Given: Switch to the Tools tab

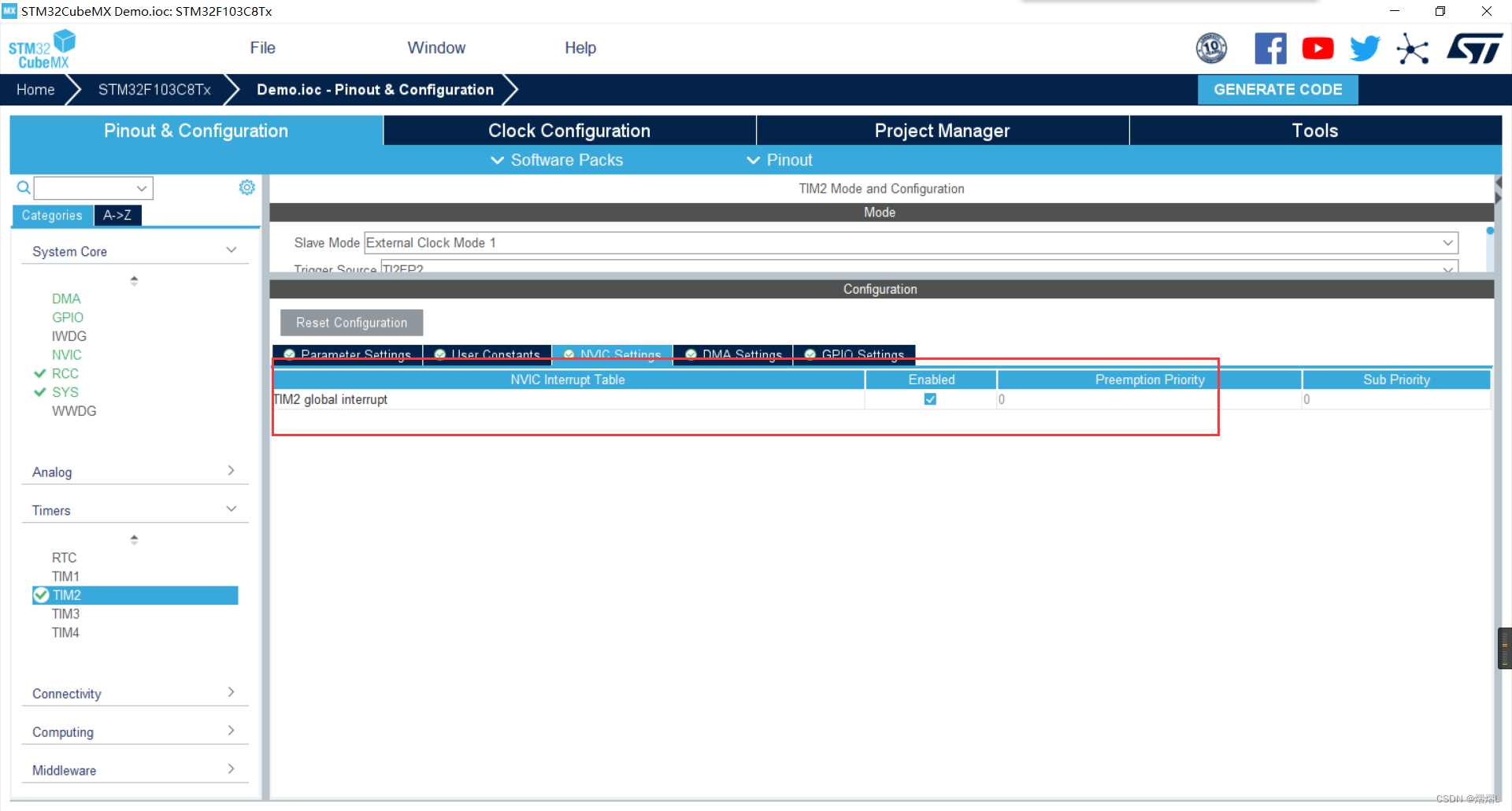Looking at the screenshot, I should pyautogui.click(x=1315, y=131).
